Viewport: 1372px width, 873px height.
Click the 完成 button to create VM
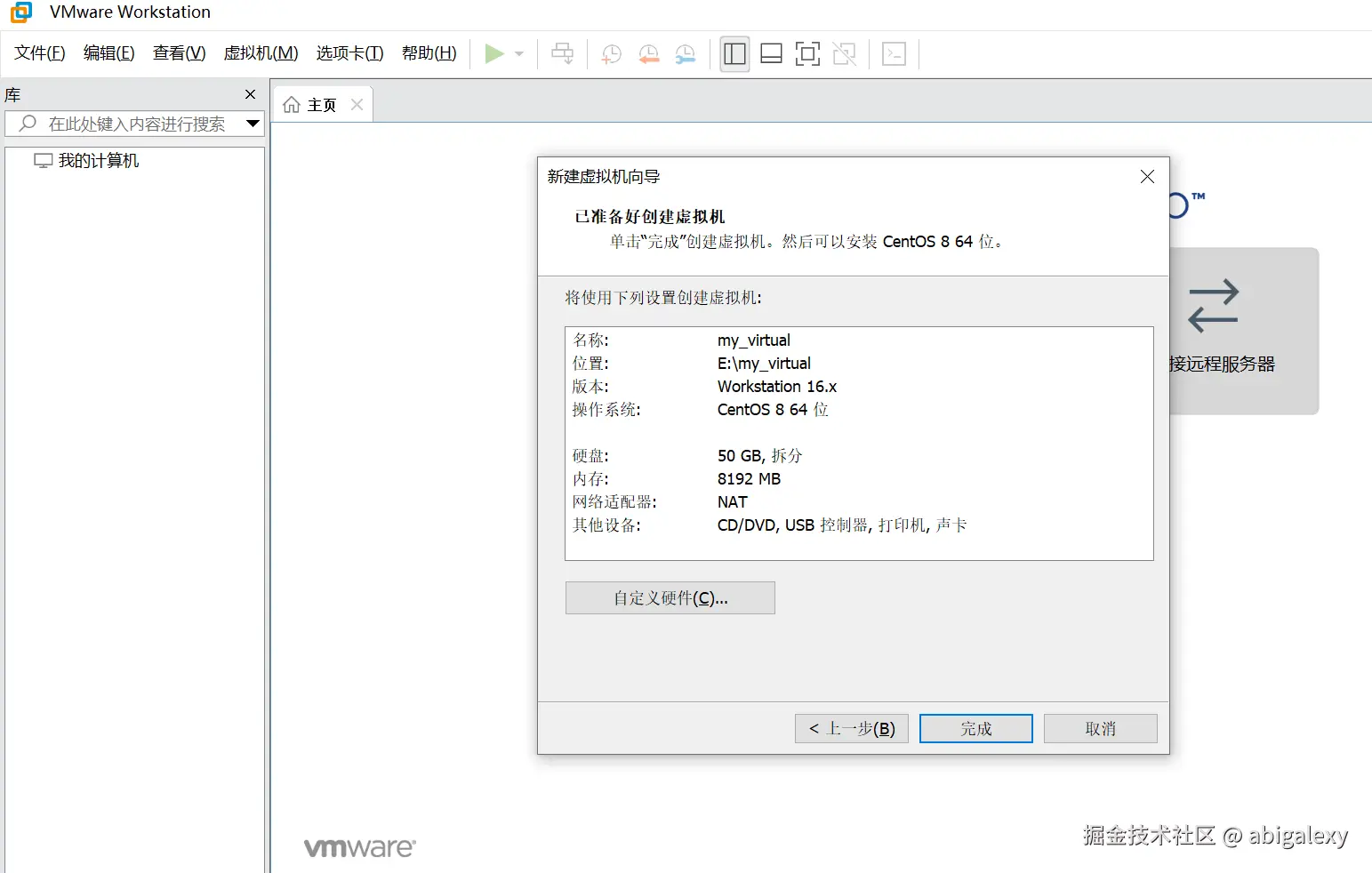tap(975, 728)
